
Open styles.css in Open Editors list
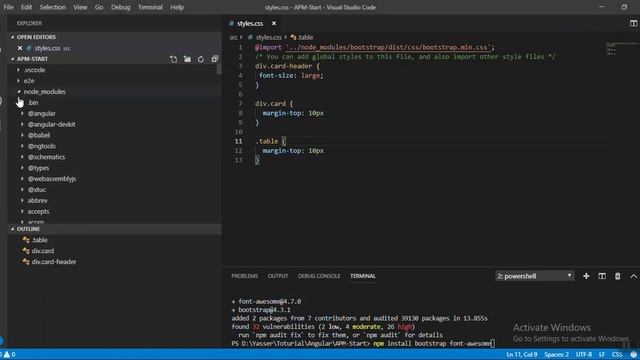point(47,48)
